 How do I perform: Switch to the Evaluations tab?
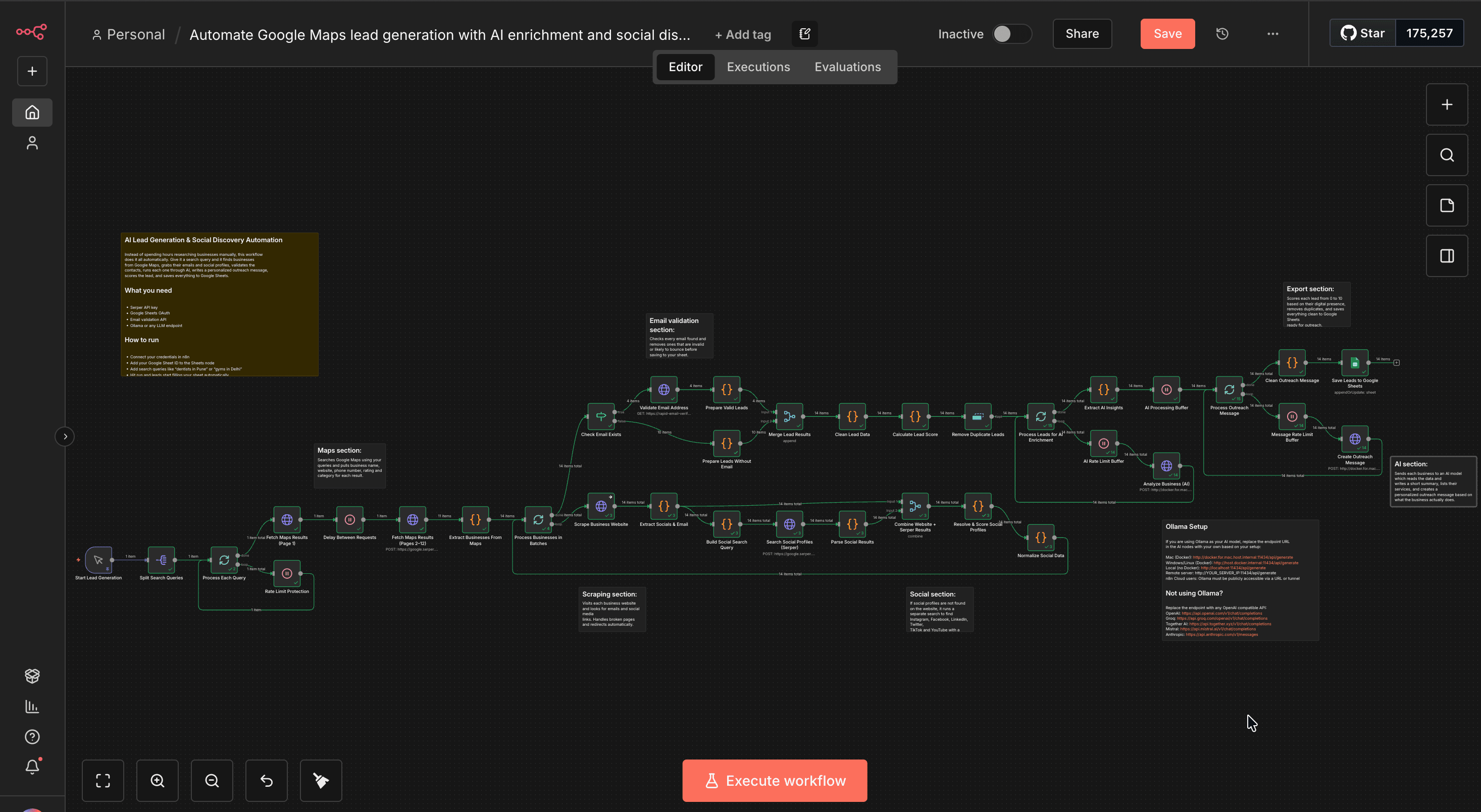pos(847,67)
